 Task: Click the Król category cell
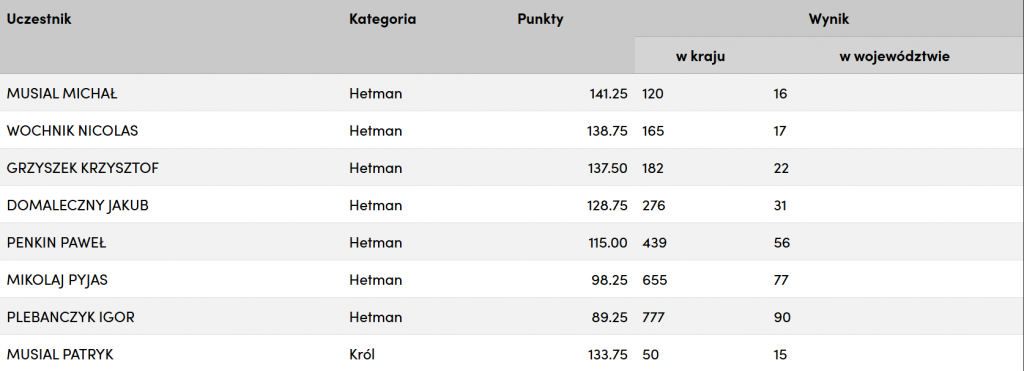(x=362, y=355)
